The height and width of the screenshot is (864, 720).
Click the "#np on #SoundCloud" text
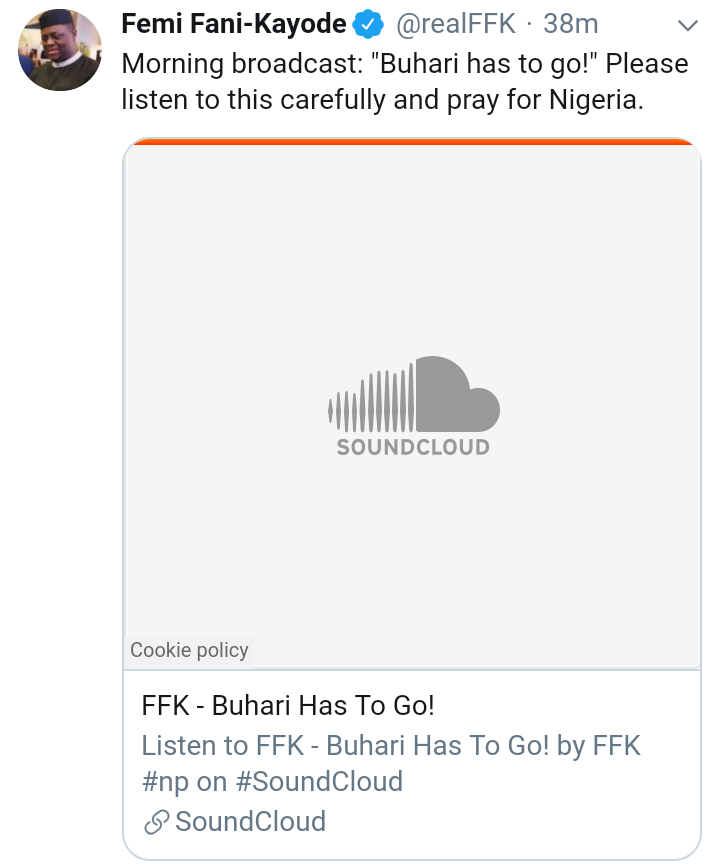point(272,781)
